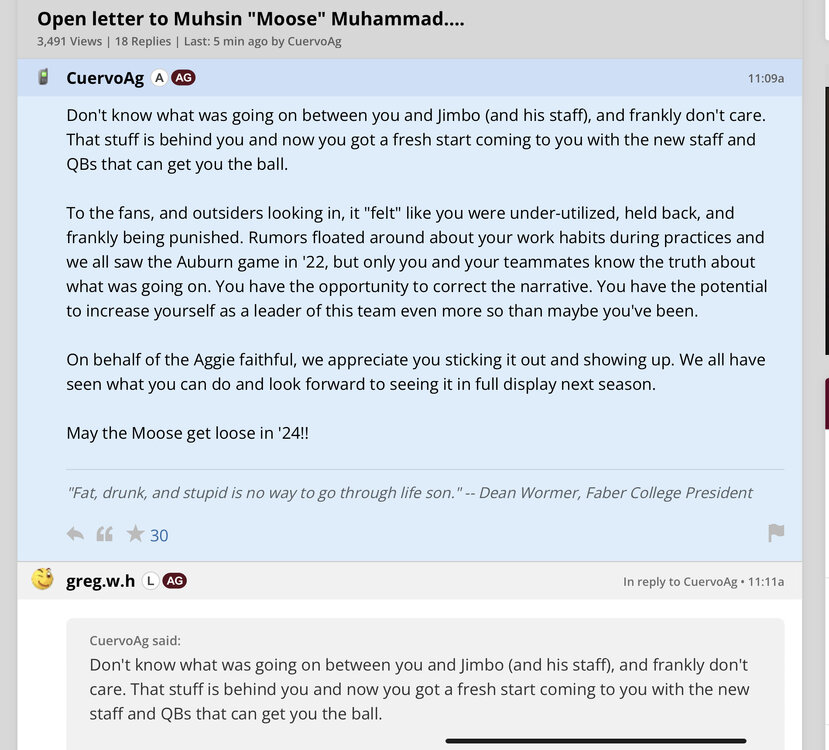Tap the home indicator bar at the bottom
Viewport: 829px width, 750px height.
[x=595, y=741]
